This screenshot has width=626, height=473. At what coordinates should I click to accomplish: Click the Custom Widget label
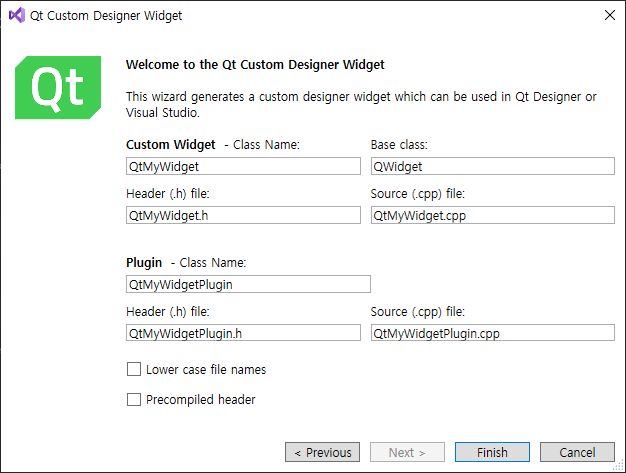[x=170, y=144]
